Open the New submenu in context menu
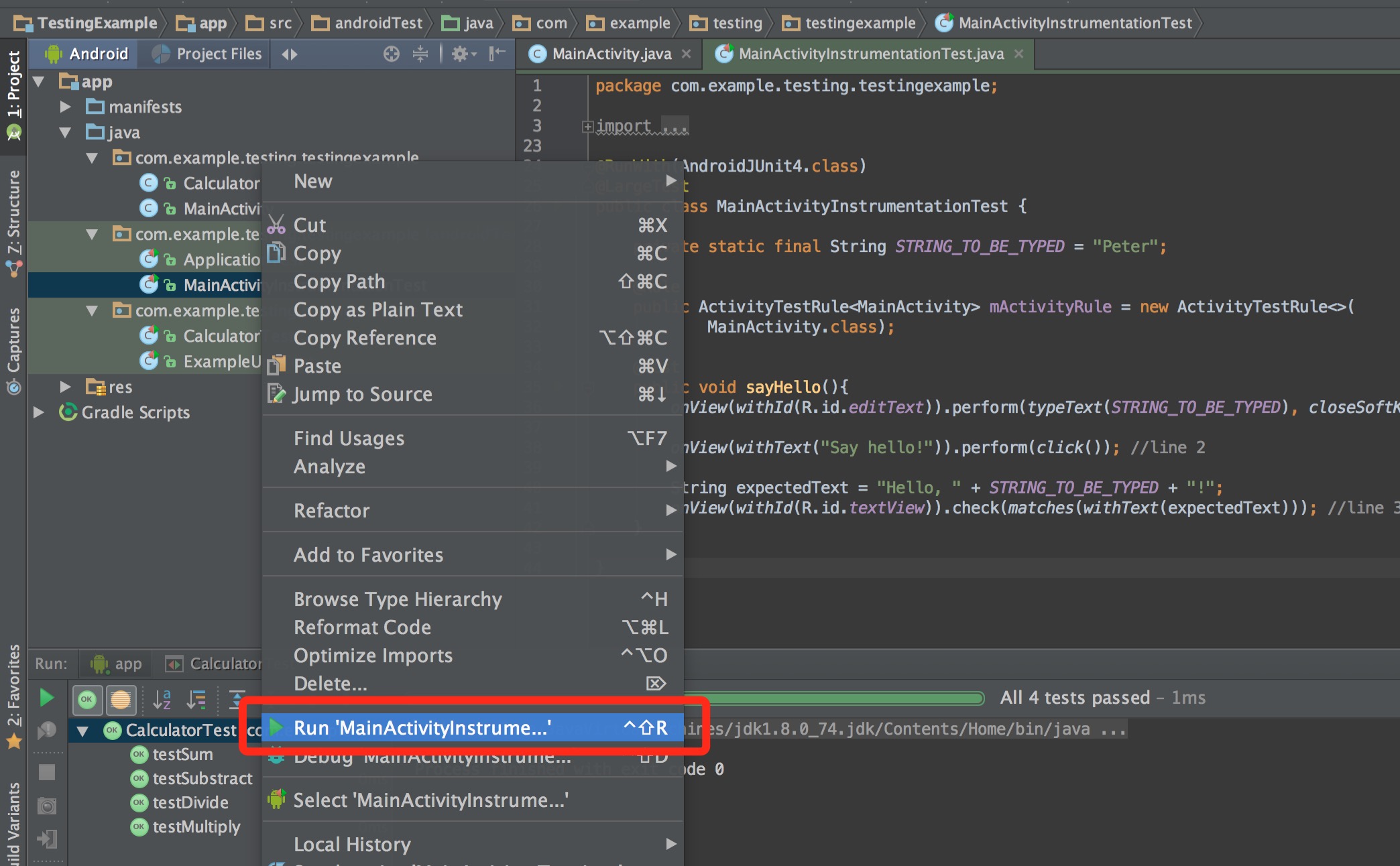This screenshot has width=1400, height=866. [473, 181]
